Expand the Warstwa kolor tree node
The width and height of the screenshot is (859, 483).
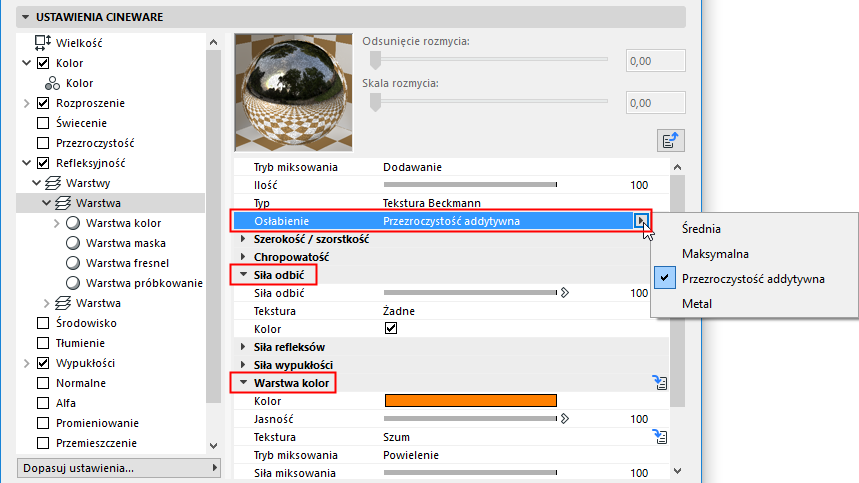(x=56, y=223)
